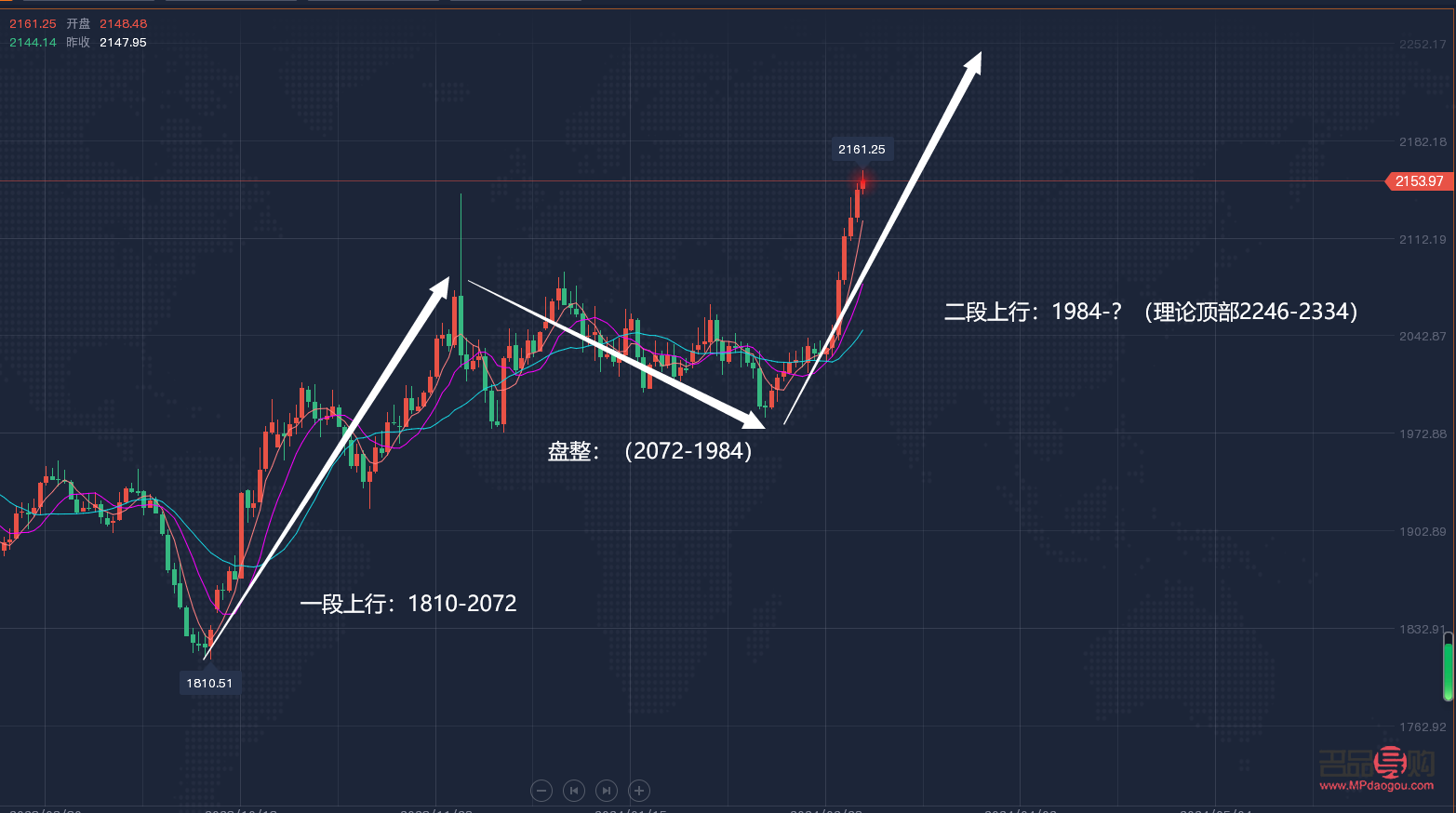The height and width of the screenshot is (813, 1456).
Task: Select the rightmost tab in the top bar
Action: click(x=515, y=3)
